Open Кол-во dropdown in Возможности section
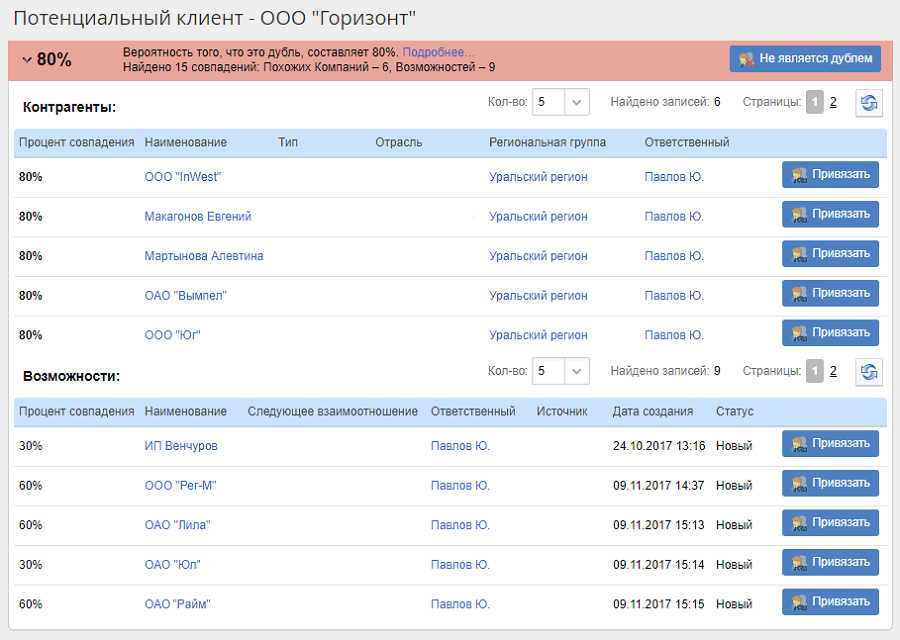 pos(576,371)
